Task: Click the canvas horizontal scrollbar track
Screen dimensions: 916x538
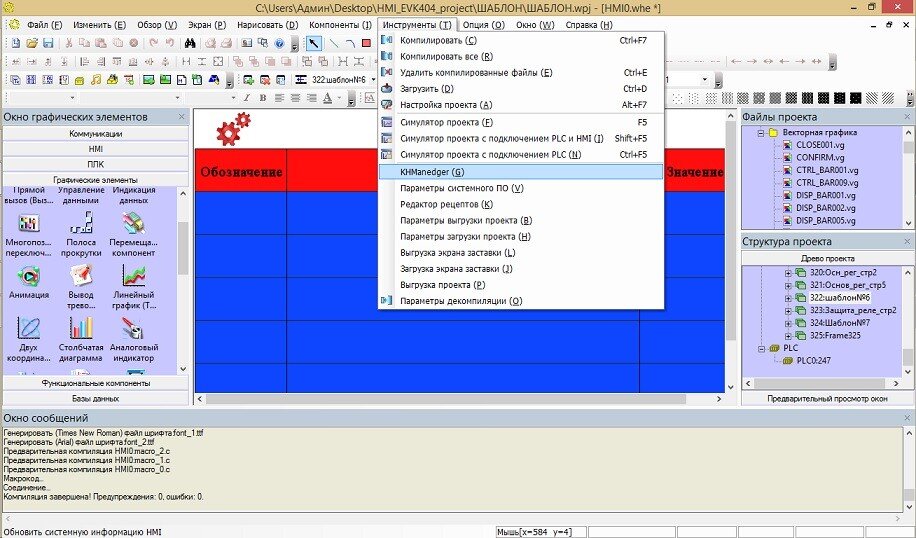Action: [459, 399]
